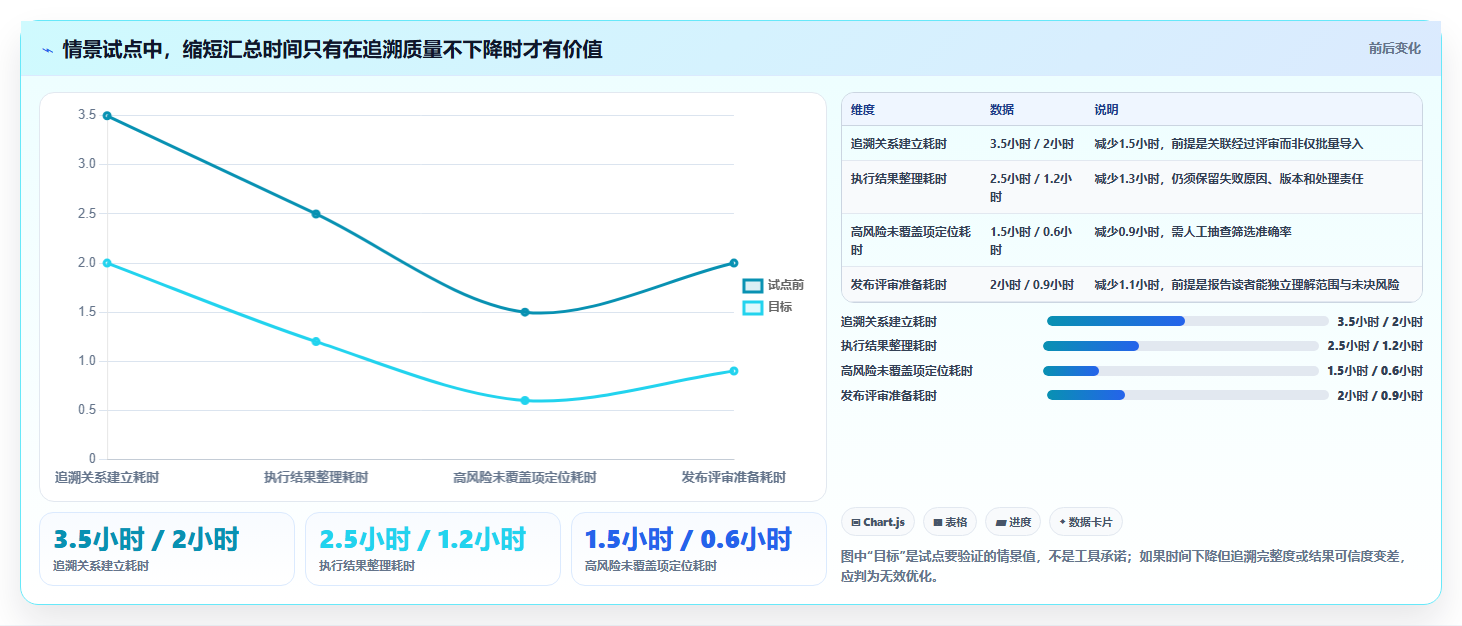Click the 3.0 y-axis tick label
This screenshot has width=1462, height=626.
pyautogui.click(x=87, y=165)
